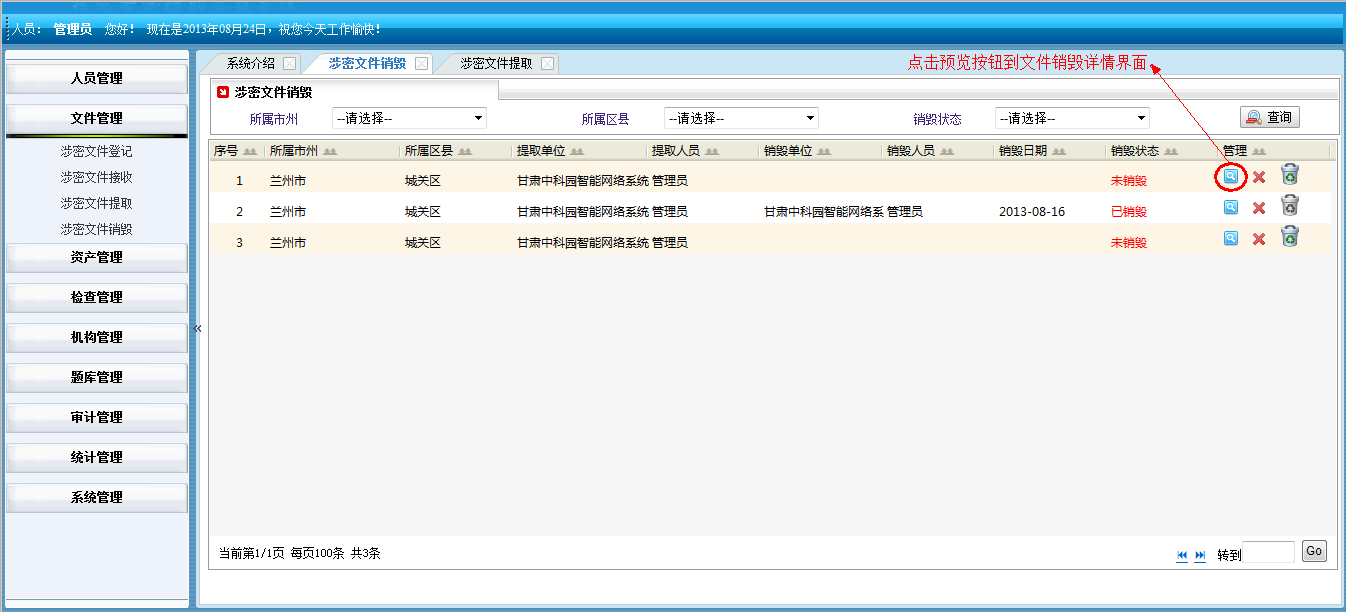Expand 题库管理 sidebar section

point(97,377)
